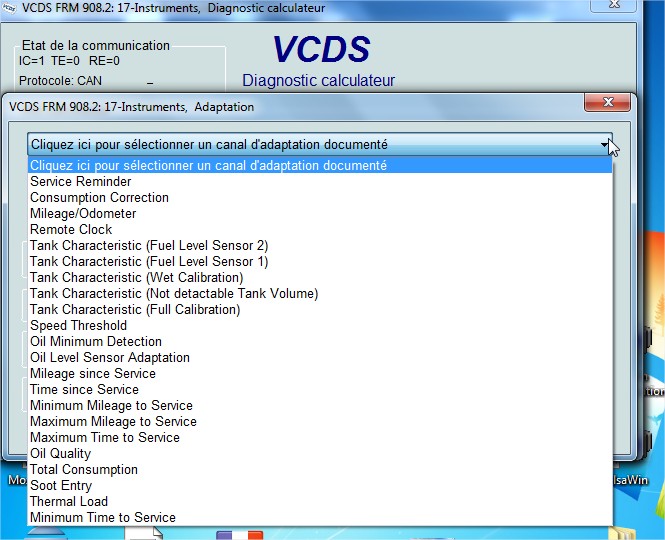This screenshot has width=665, height=540.
Task: Select the highlighted 'Cliquez ici' placeholder entry
Action: click(x=208, y=166)
